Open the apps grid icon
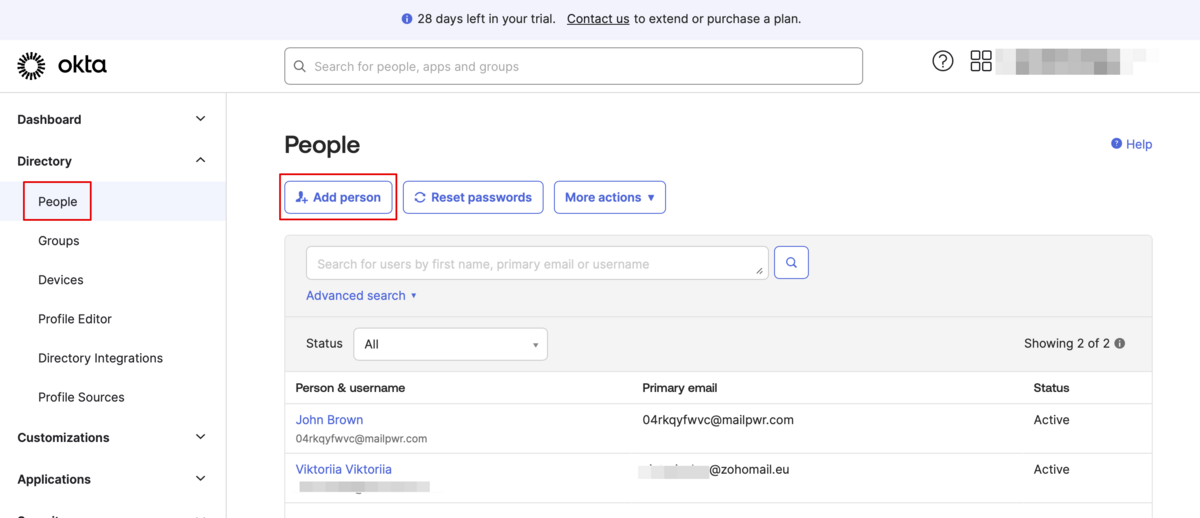 [981, 61]
